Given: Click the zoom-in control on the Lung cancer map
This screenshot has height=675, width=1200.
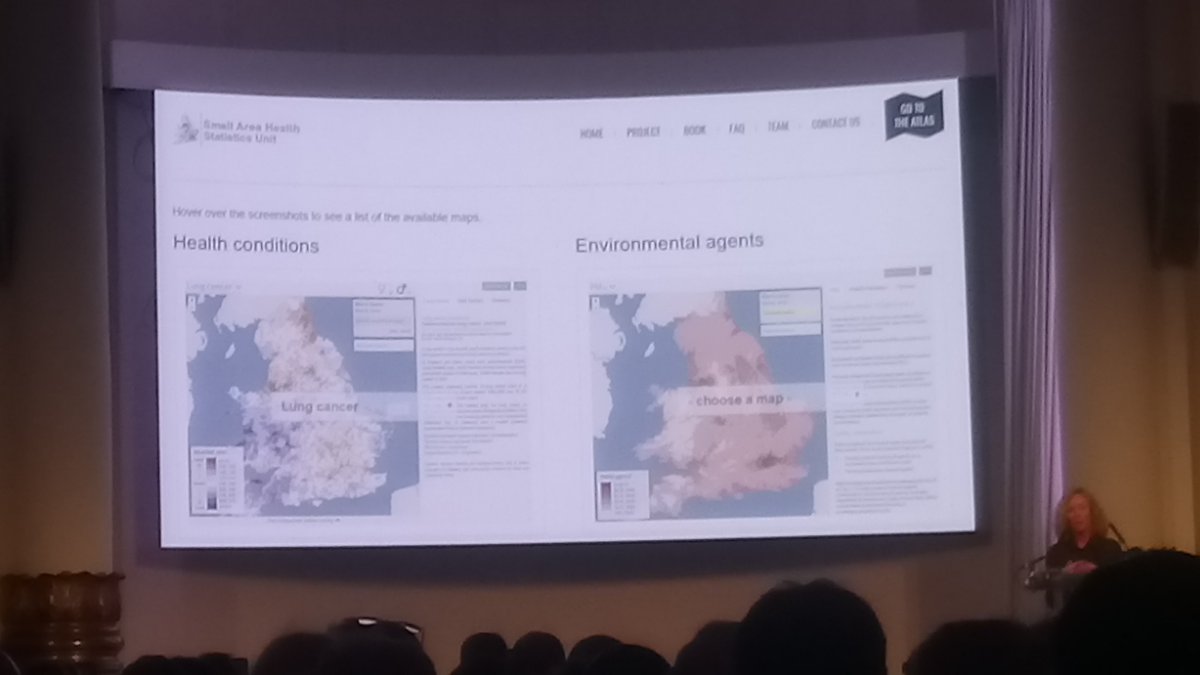Looking at the screenshot, I should (192, 300).
